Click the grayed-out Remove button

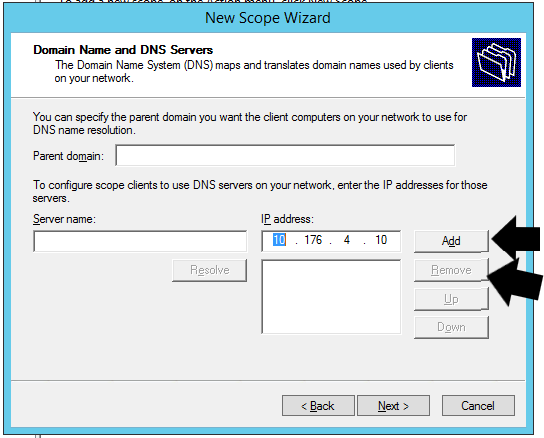451,270
